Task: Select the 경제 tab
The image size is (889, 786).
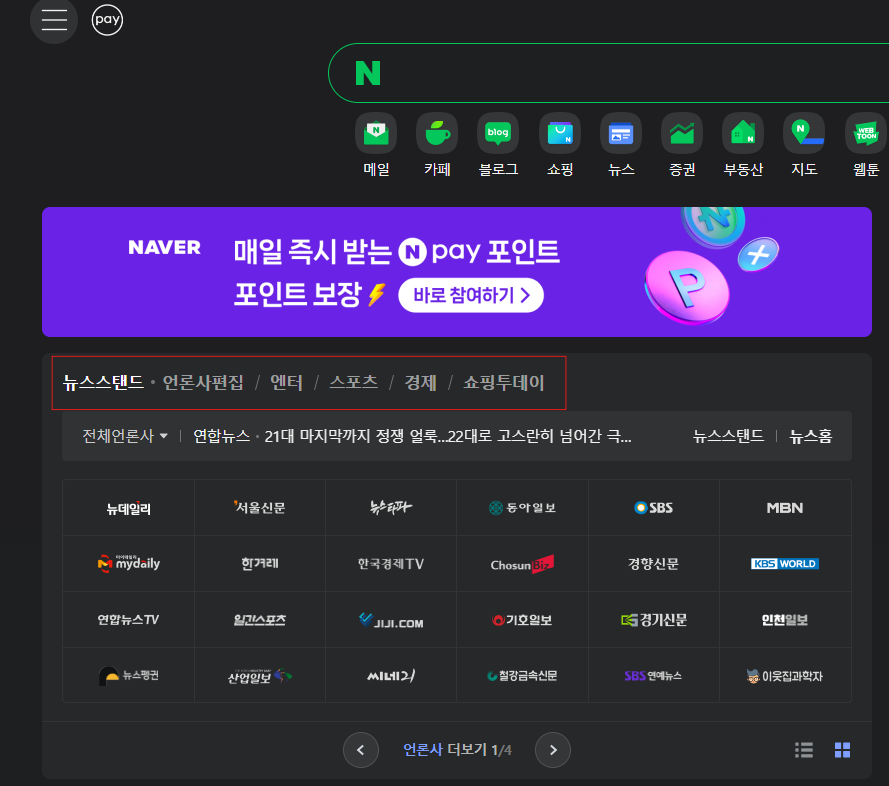Action: (420, 383)
